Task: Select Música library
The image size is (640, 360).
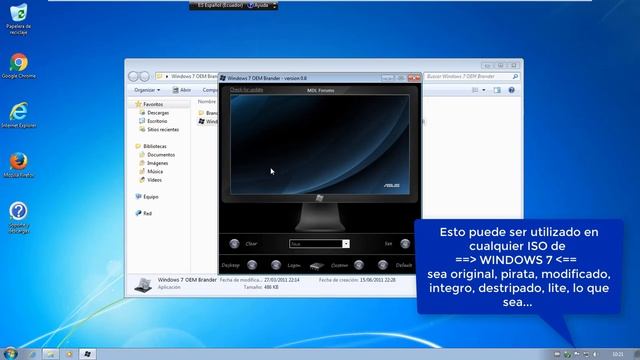Action: pyautogui.click(x=155, y=171)
